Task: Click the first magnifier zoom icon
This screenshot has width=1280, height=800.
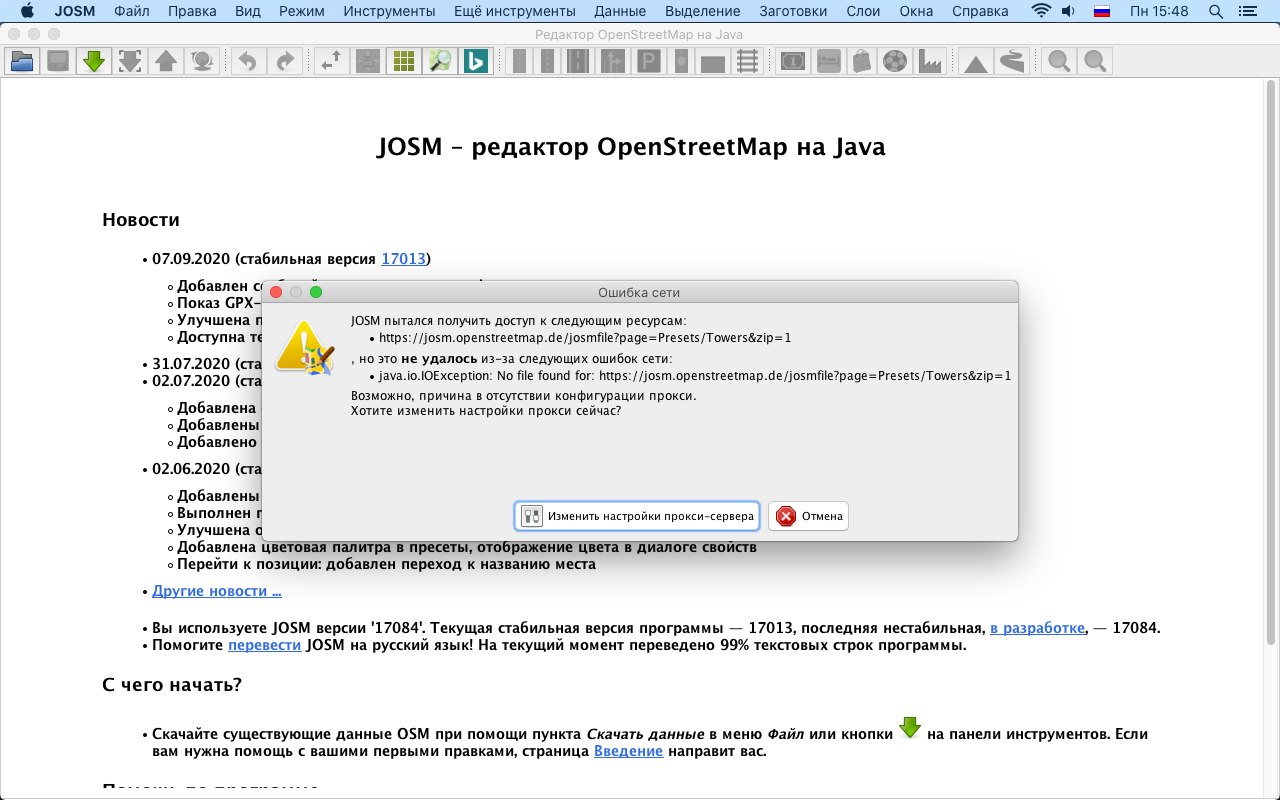Action: tap(1058, 61)
